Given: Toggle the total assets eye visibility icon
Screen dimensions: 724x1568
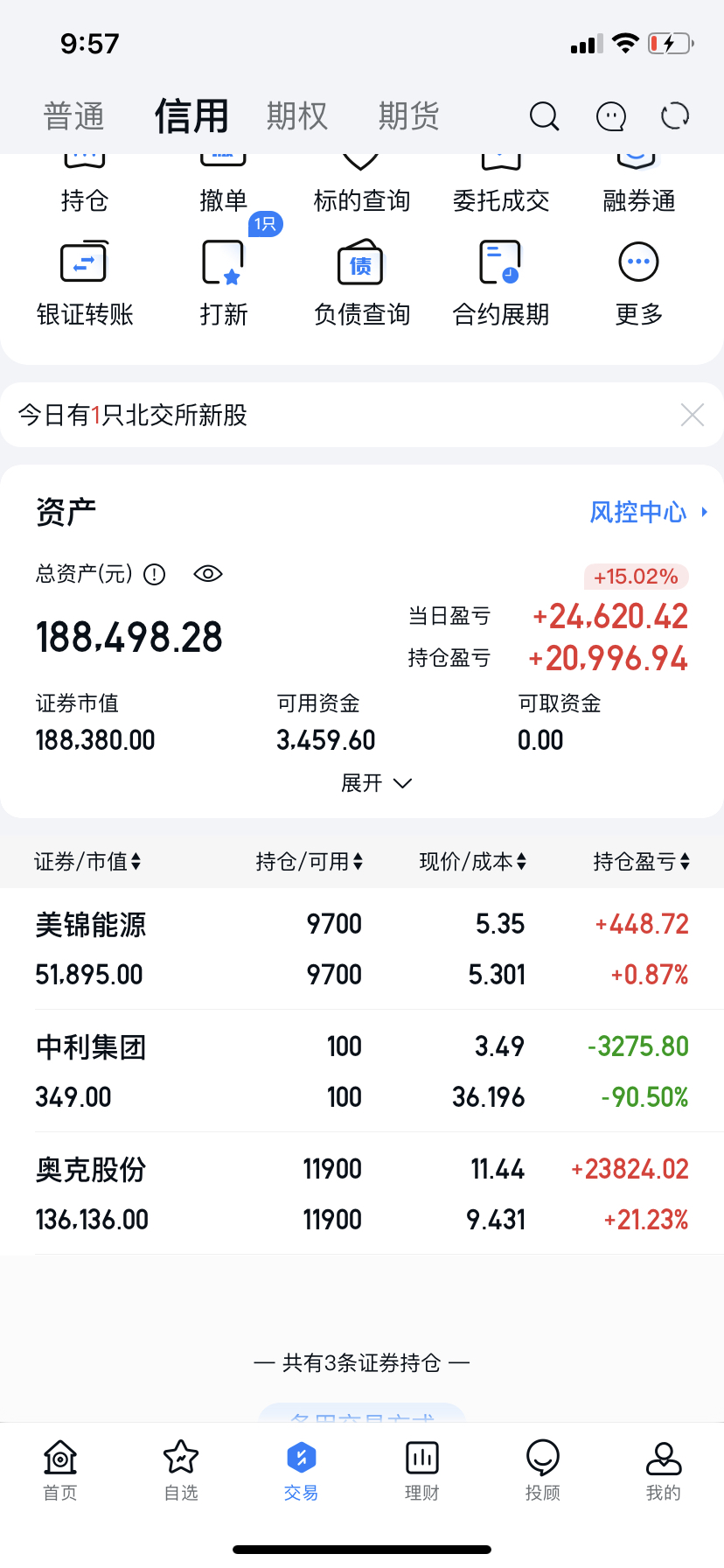Looking at the screenshot, I should click(x=208, y=574).
